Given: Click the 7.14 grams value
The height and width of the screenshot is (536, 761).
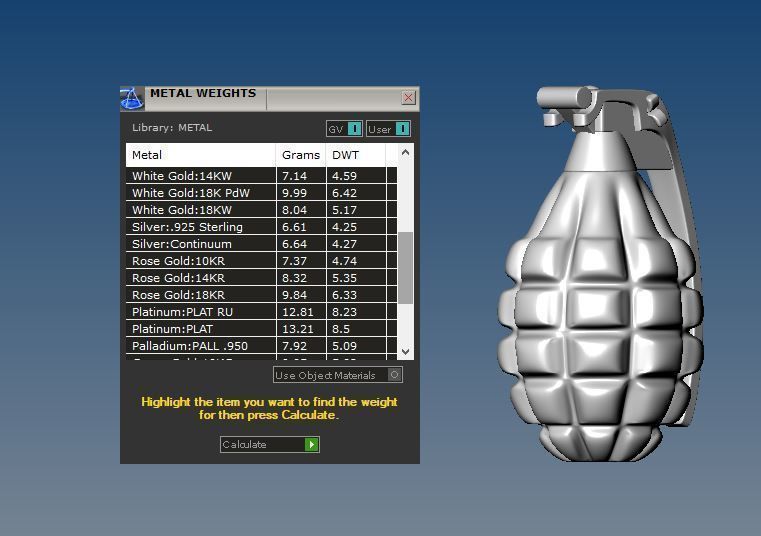Looking at the screenshot, I should [x=295, y=176].
